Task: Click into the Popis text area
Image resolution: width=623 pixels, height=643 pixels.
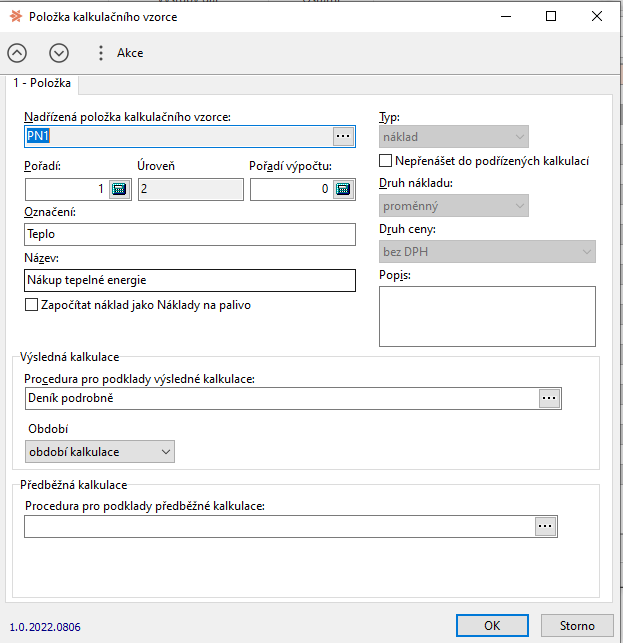Action: [x=487, y=316]
